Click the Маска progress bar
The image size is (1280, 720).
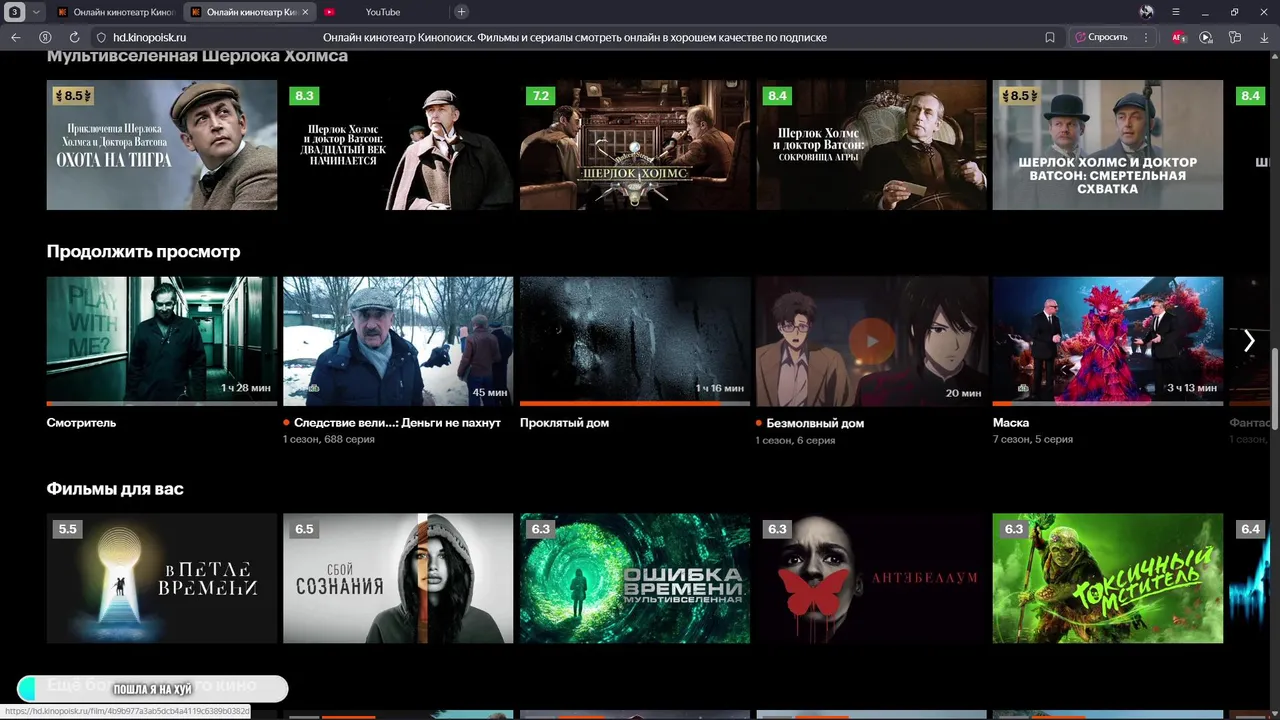[x=1108, y=404]
